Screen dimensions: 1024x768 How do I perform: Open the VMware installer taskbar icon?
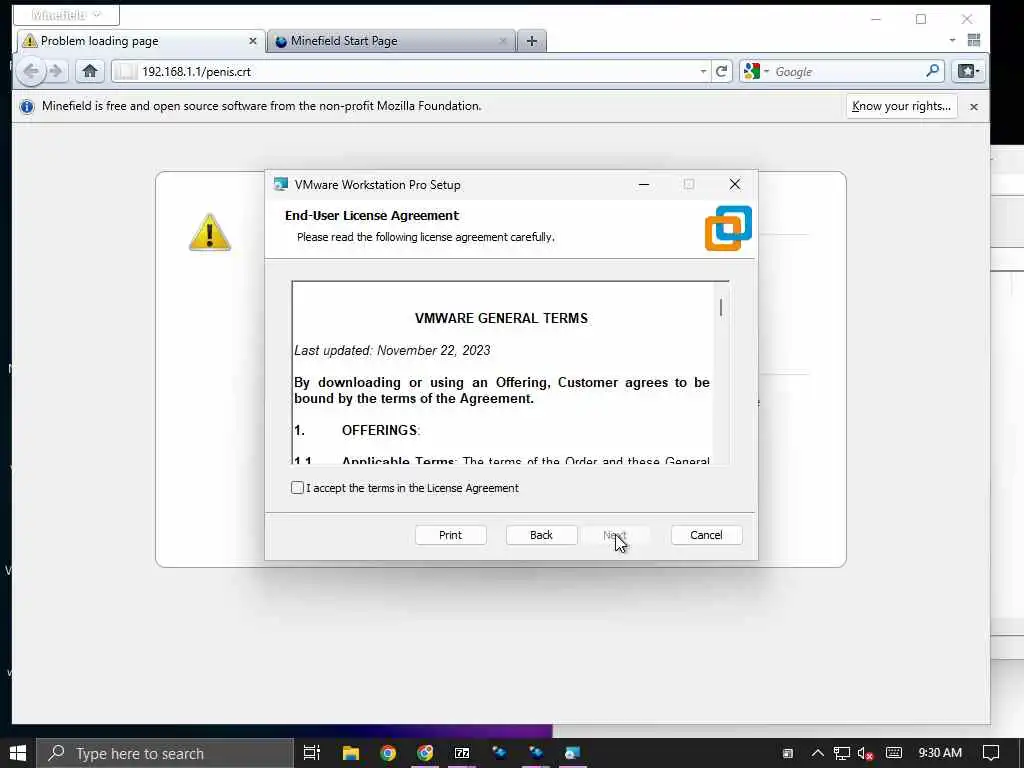[x=573, y=753]
